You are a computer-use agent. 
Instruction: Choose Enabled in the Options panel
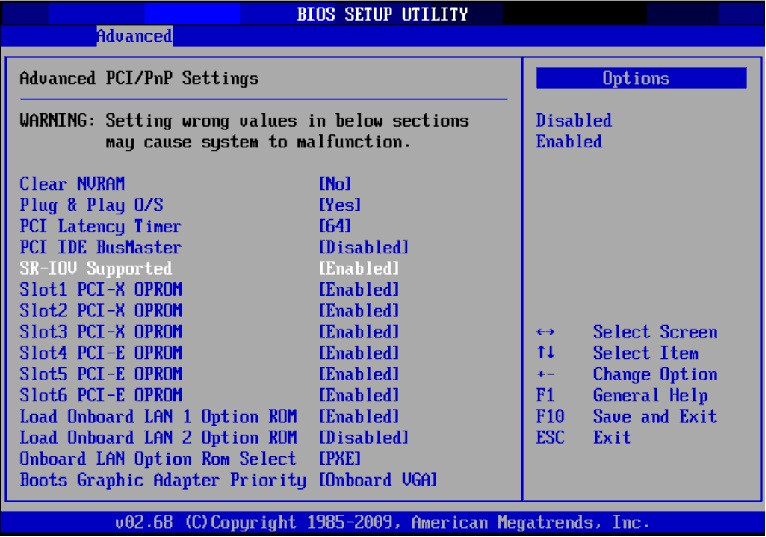point(568,141)
